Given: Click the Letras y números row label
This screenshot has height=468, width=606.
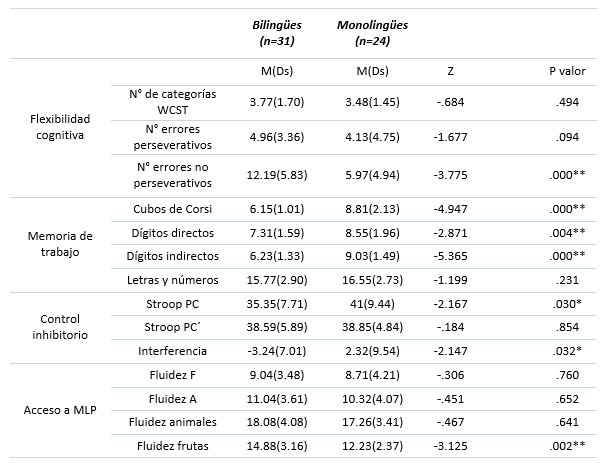Looking at the screenshot, I should pos(174,278).
